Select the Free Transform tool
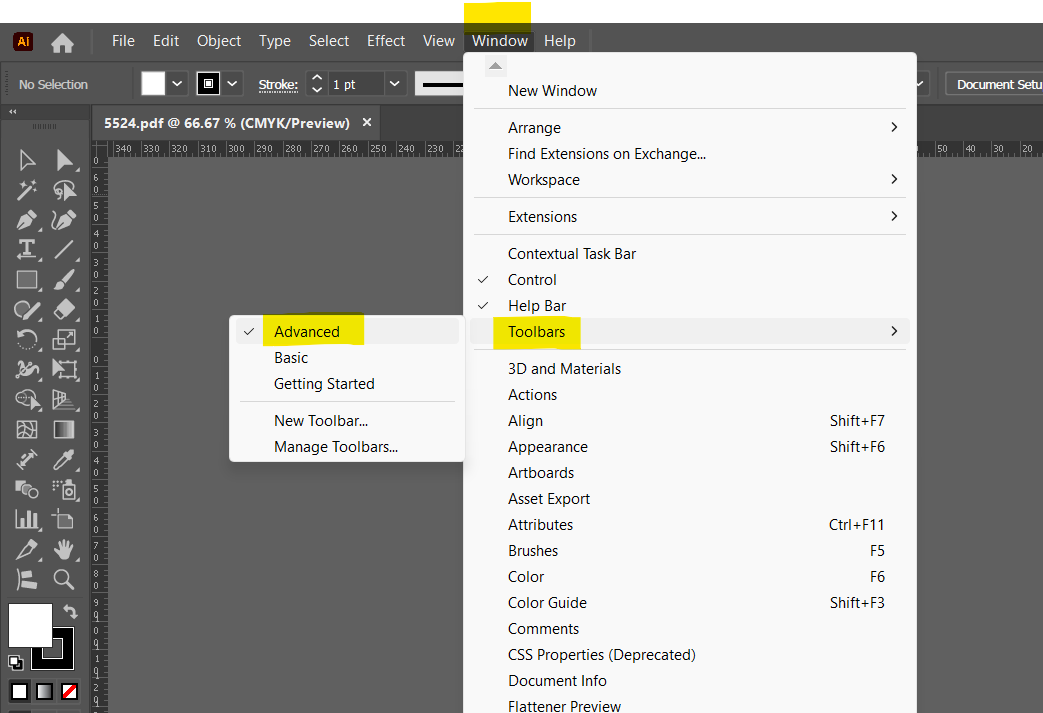This screenshot has width=1043, height=713. [x=65, y=370]
